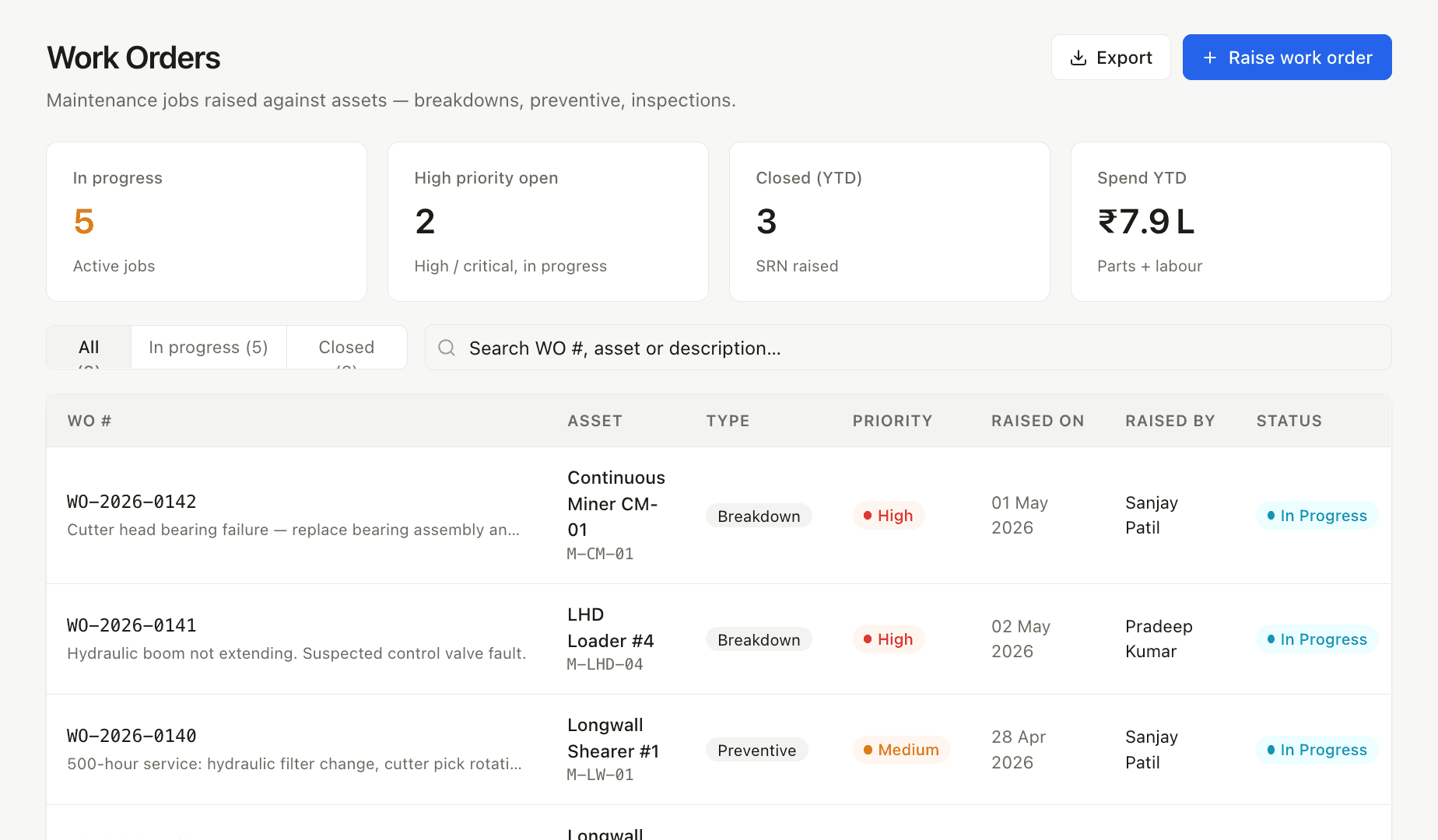Screen dimensions: 1438x840
Task: Click the search magnifier icon
Action: click(447, 348)
